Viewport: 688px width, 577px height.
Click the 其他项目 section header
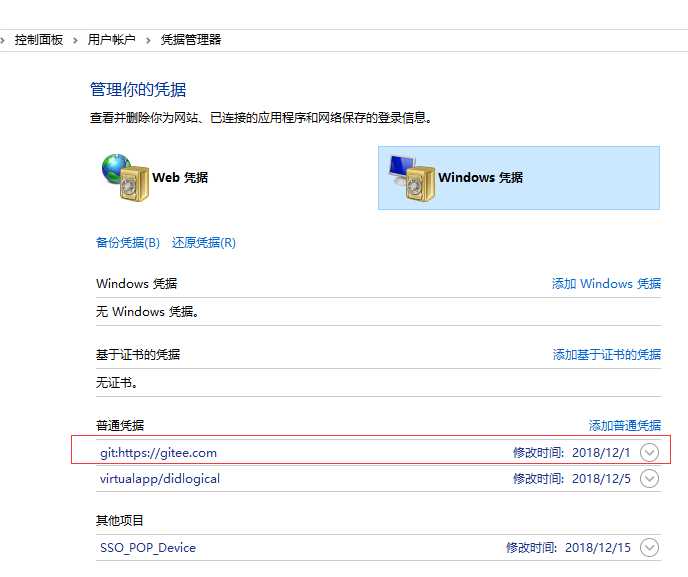coord(120,520)
